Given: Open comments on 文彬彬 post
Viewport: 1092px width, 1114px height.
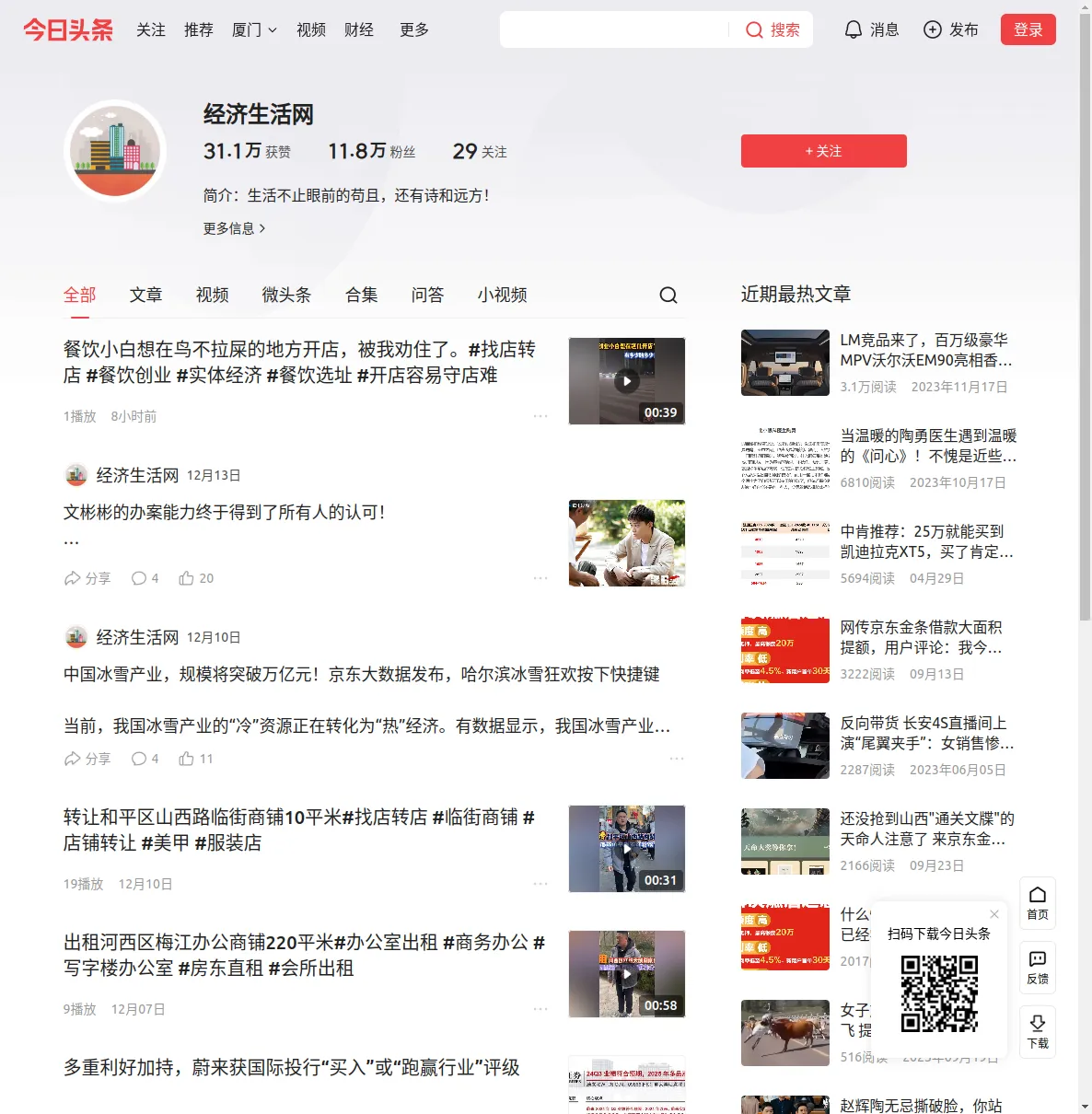Looking at the screenshot, I should pos(145,578).
